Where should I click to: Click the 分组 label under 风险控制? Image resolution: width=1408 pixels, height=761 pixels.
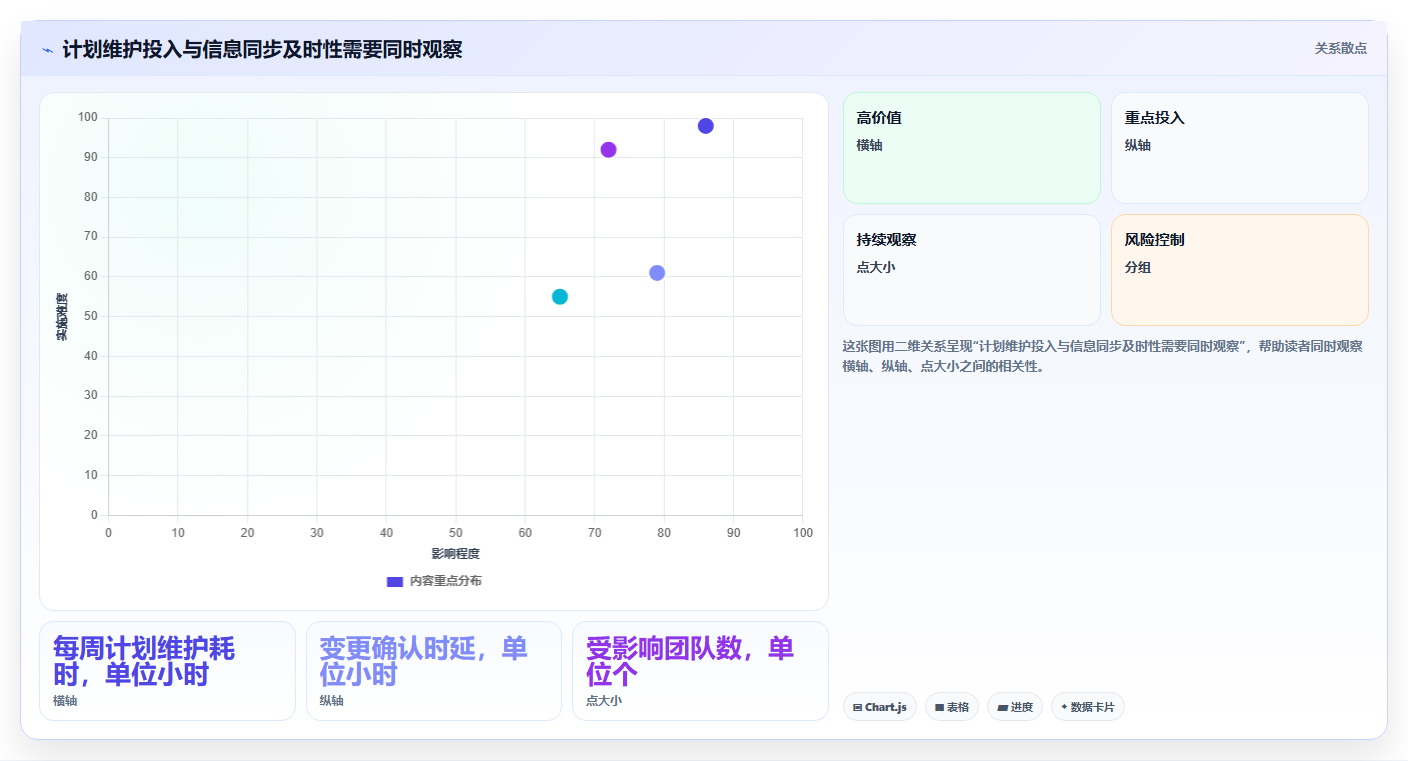click(1138, 267)
